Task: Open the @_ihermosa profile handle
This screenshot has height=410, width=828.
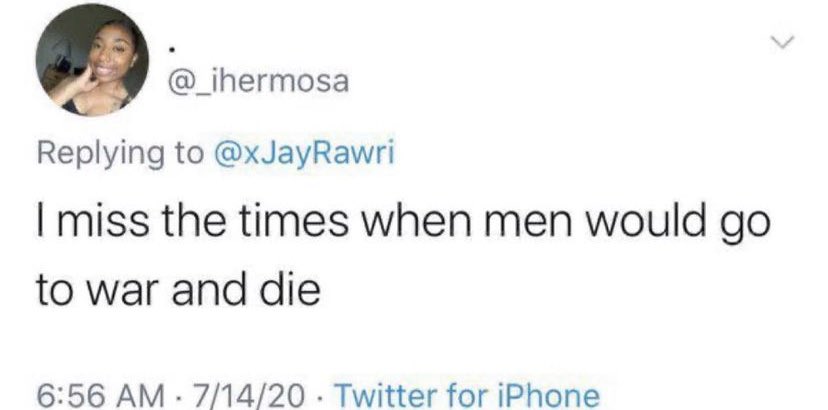Action: coord(258,82)
